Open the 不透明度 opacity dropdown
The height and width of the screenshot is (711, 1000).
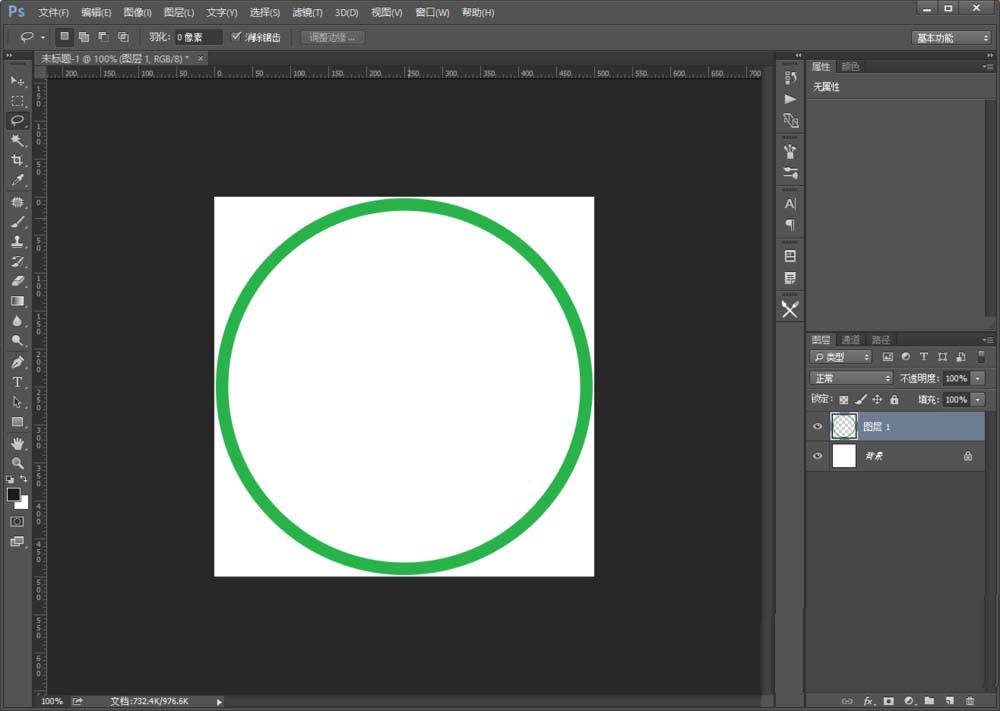coord(976,379)
